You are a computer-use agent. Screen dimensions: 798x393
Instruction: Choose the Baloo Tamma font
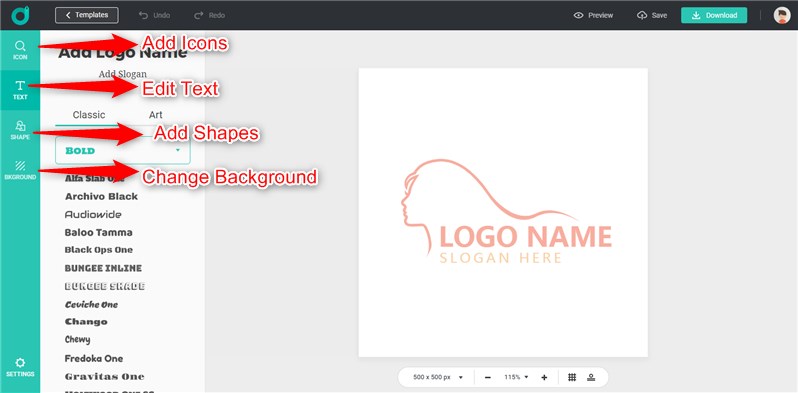[x=99, y=232]
